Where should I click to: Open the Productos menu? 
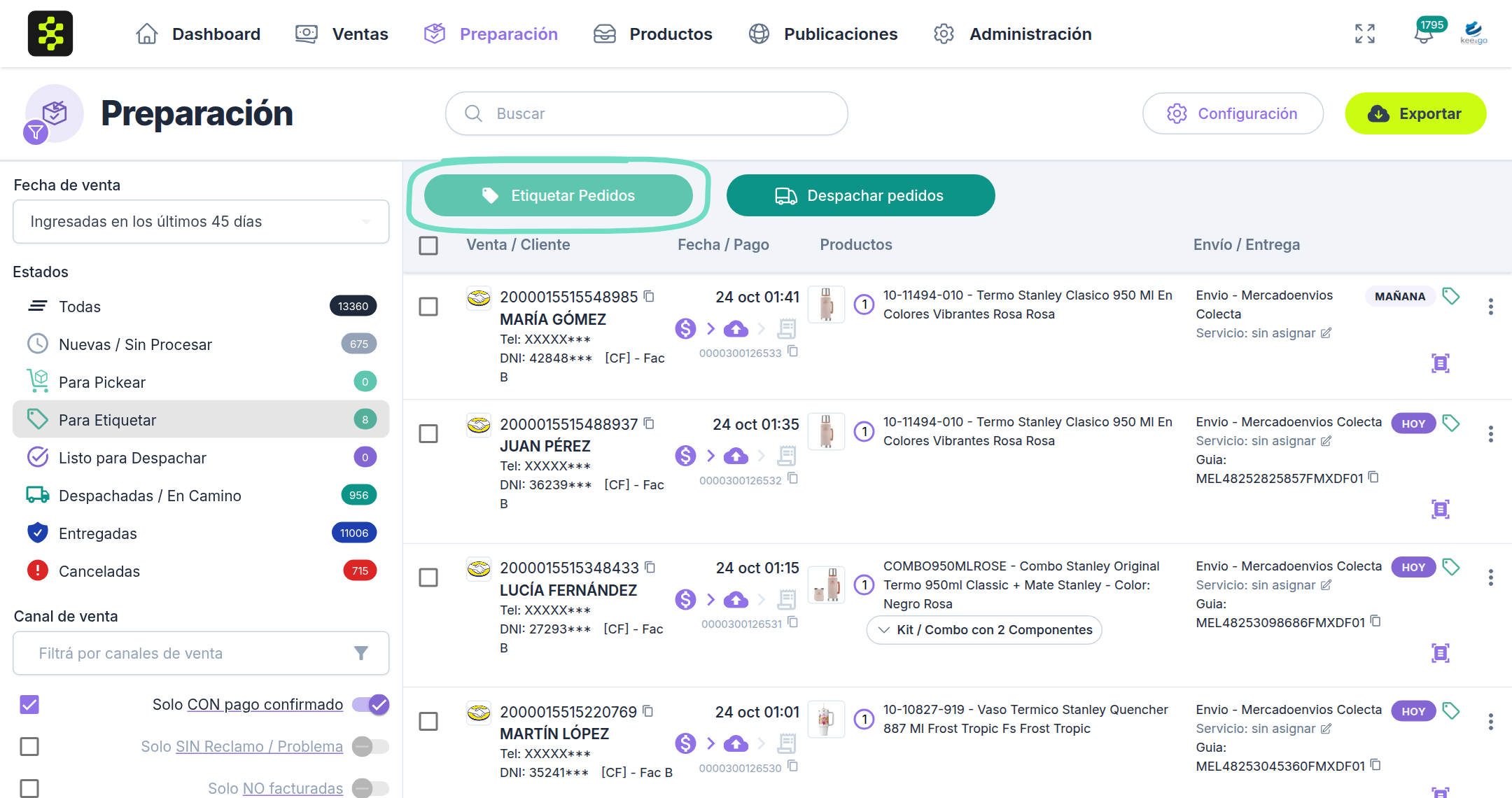(652, 34)
